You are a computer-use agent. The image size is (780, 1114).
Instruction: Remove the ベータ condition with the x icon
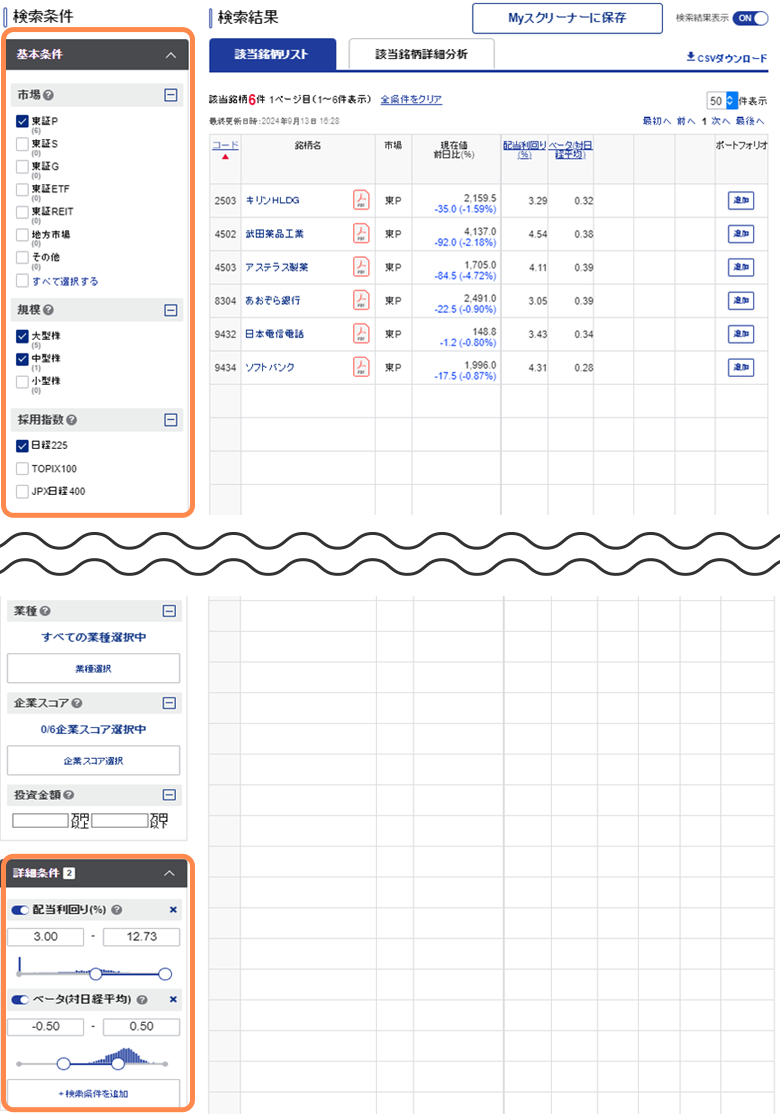(x=173, y=999)
